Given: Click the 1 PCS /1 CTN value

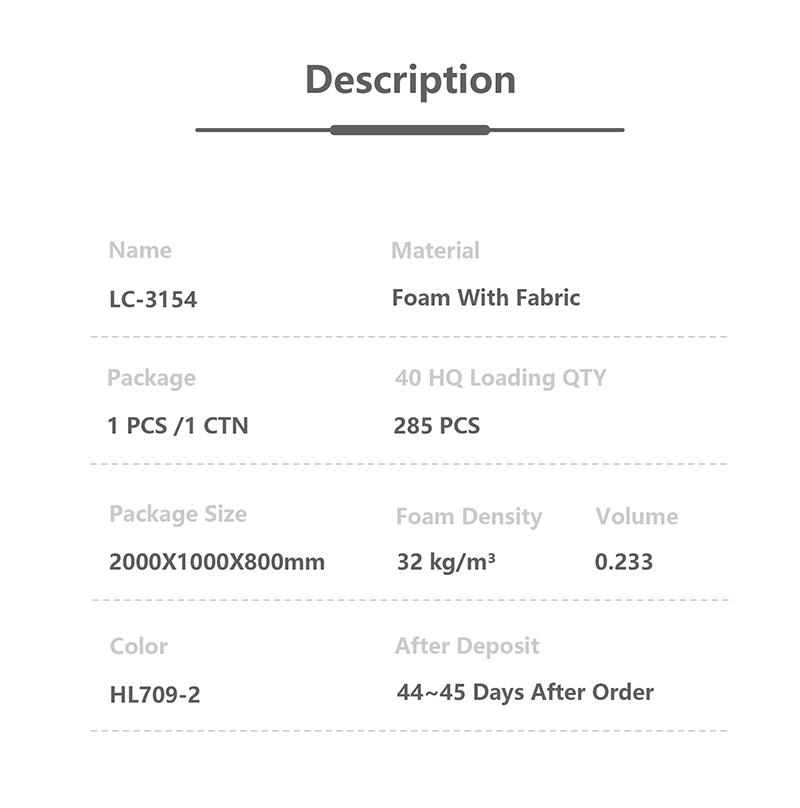Looking at the screenshot, I should click(178, 425).
